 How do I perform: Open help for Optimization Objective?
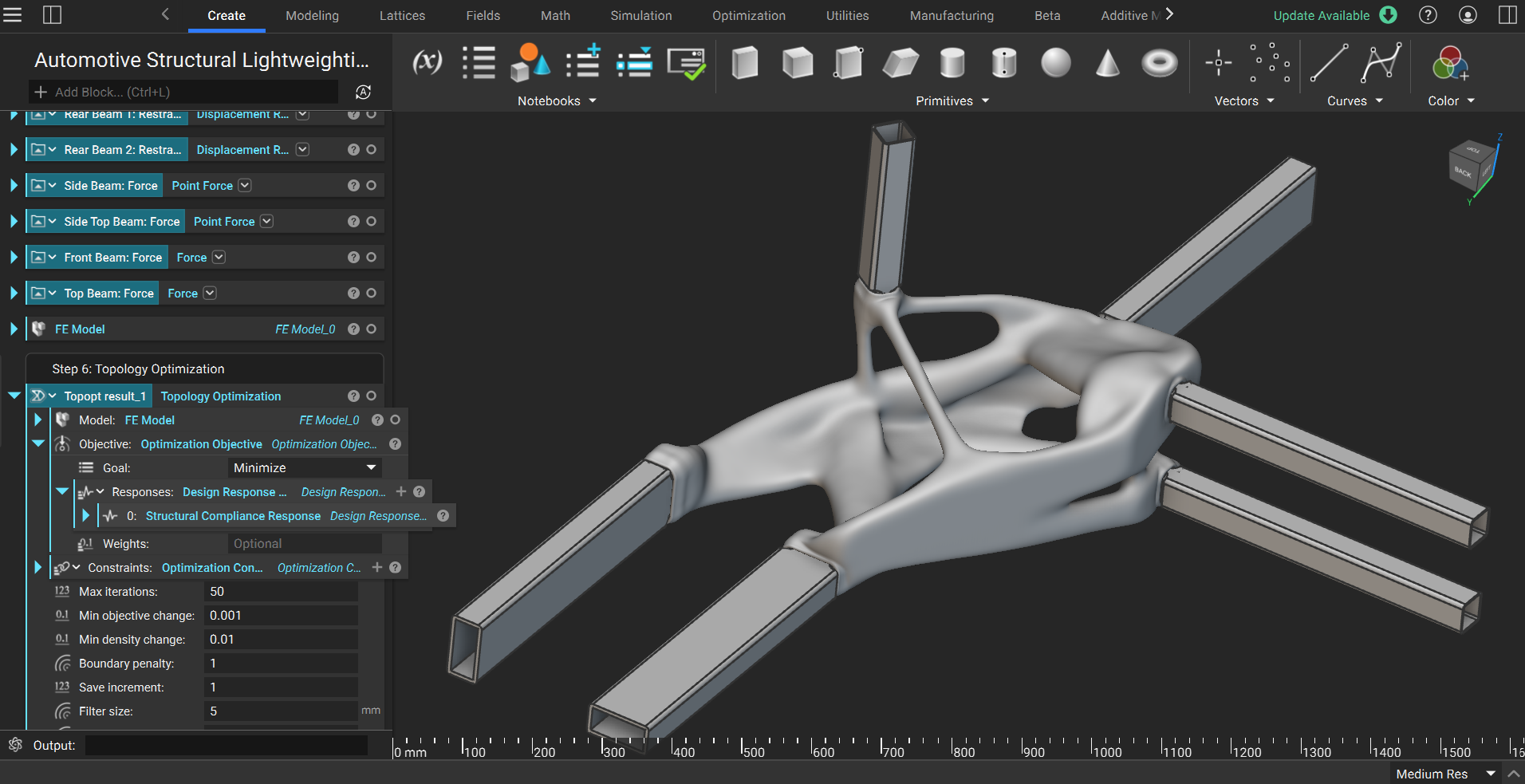395,443
